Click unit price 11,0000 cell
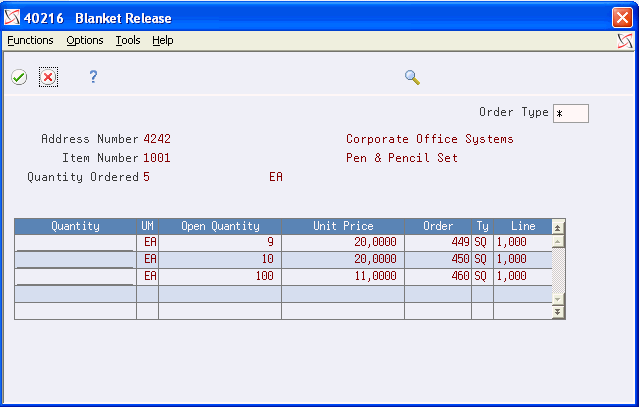639x407 pixels. point(343,277)
